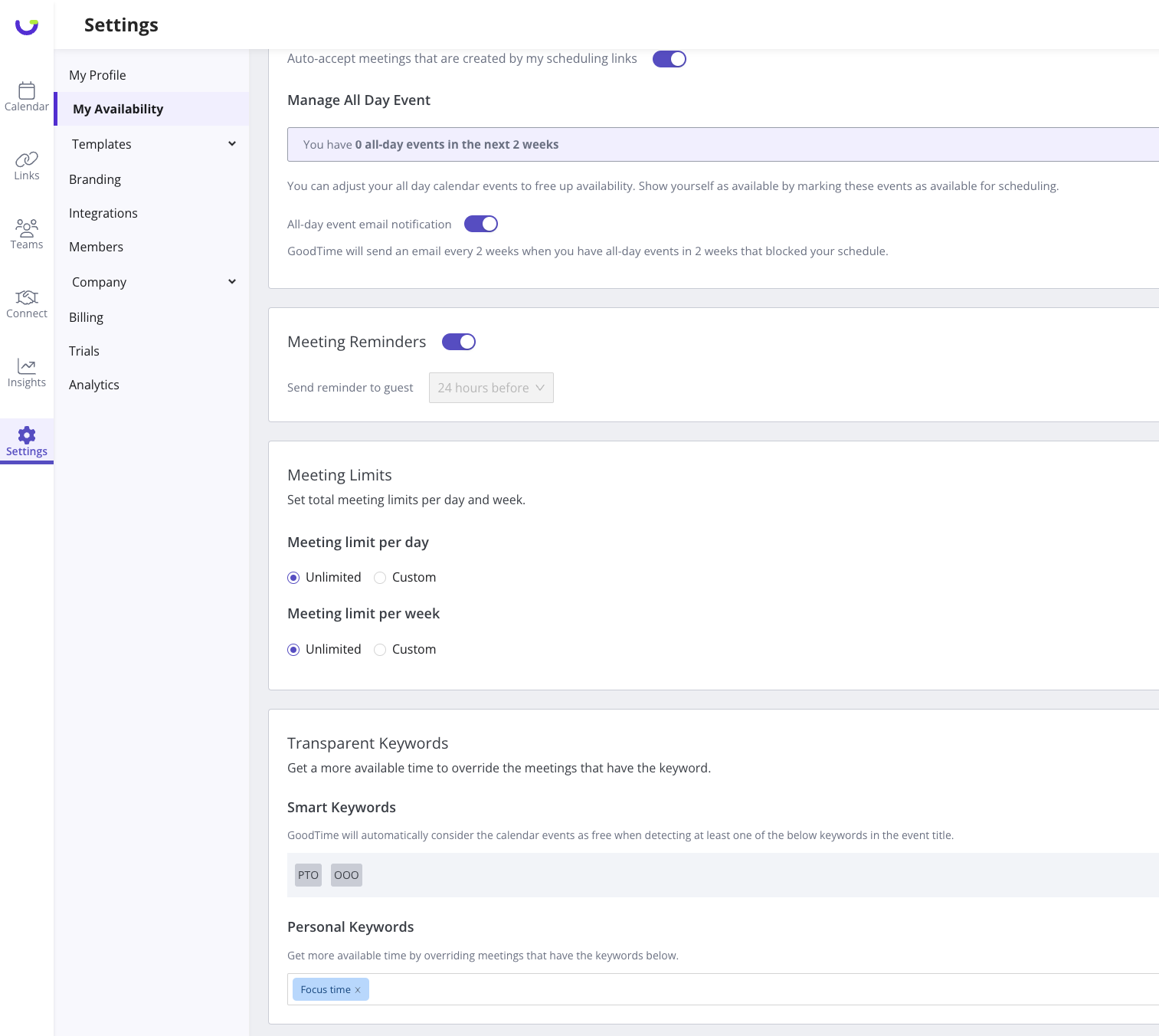Expand the Company submenu chevron
The image size is (1159, 1036).
click(x=232, y=282)
